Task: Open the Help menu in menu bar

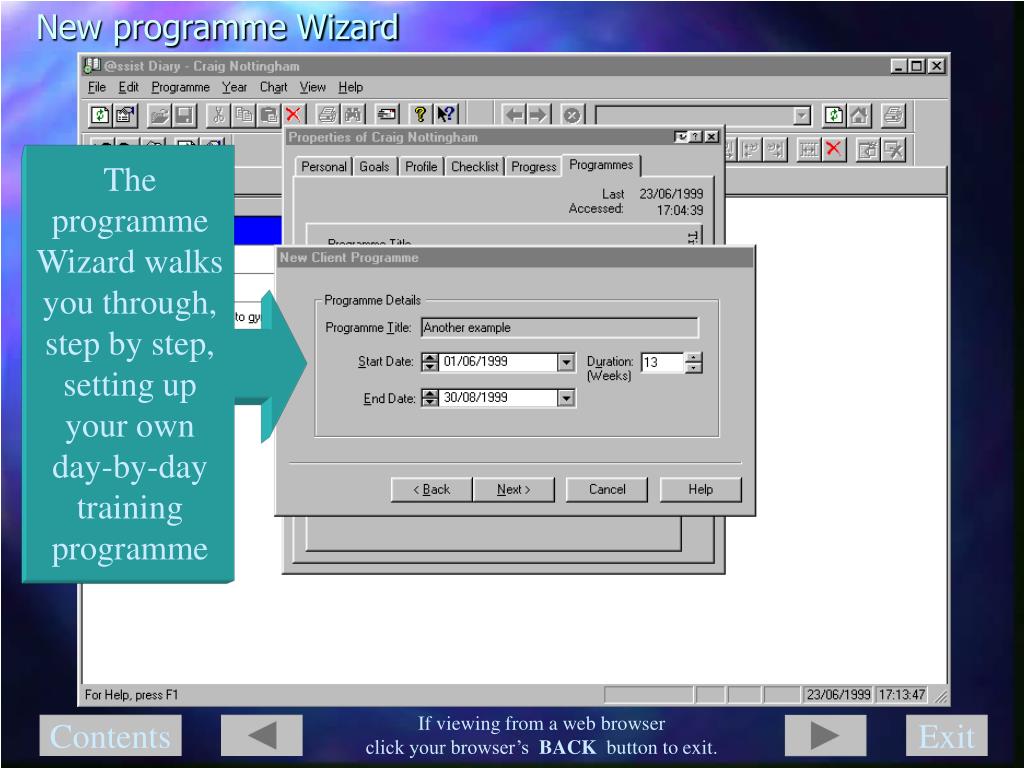Action: click(350, 87)
